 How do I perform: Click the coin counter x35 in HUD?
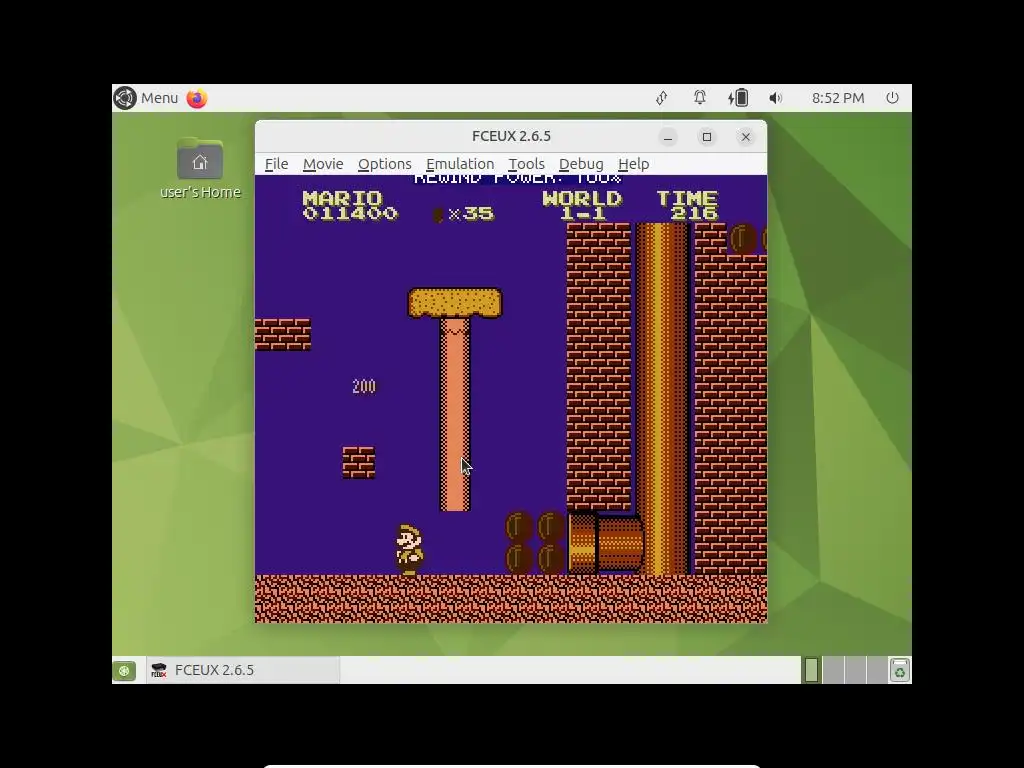click(x=463, y=214)
